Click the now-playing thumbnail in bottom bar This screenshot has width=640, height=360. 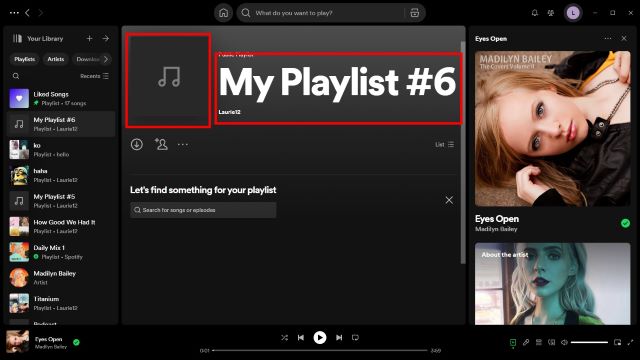coord(18,342)
